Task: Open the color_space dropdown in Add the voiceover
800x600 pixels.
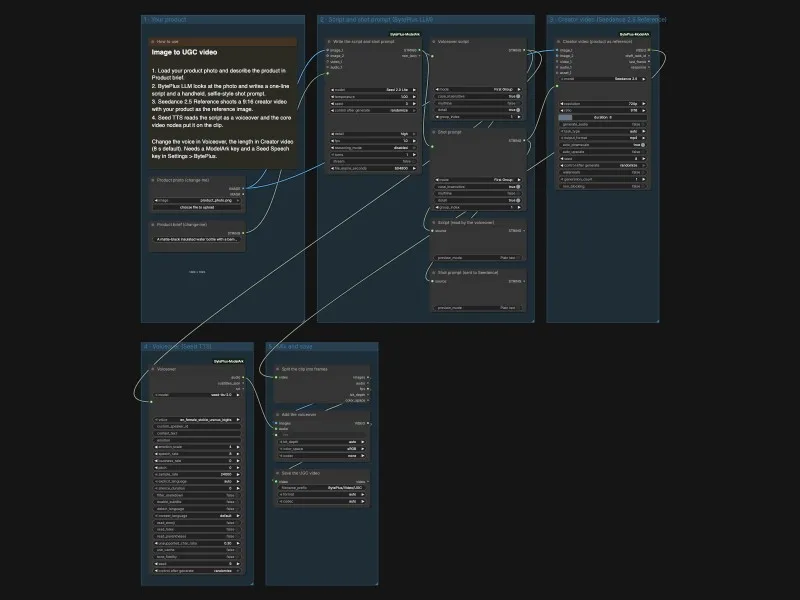Action: tap(322, 449)
